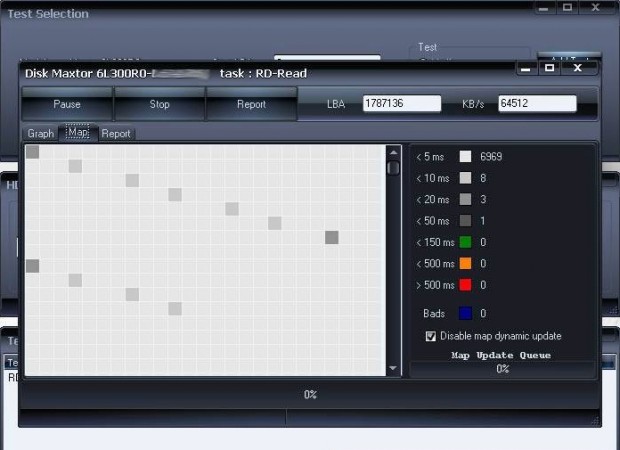Click the red >500 ms color swatch
The height and width of the screenshot is (450, 620).
point(465,285)
